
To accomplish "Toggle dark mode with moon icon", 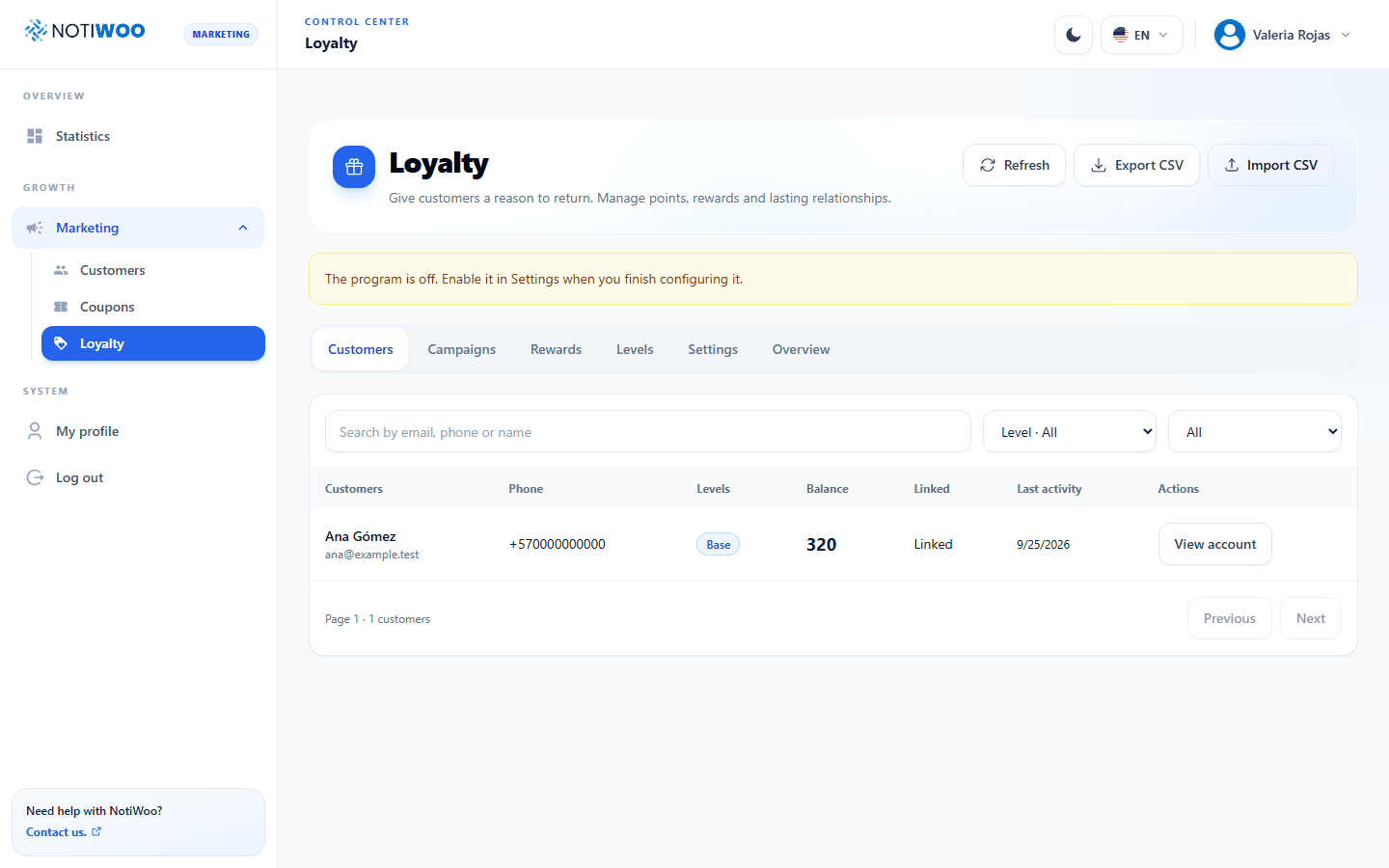I will (1074, 35).
